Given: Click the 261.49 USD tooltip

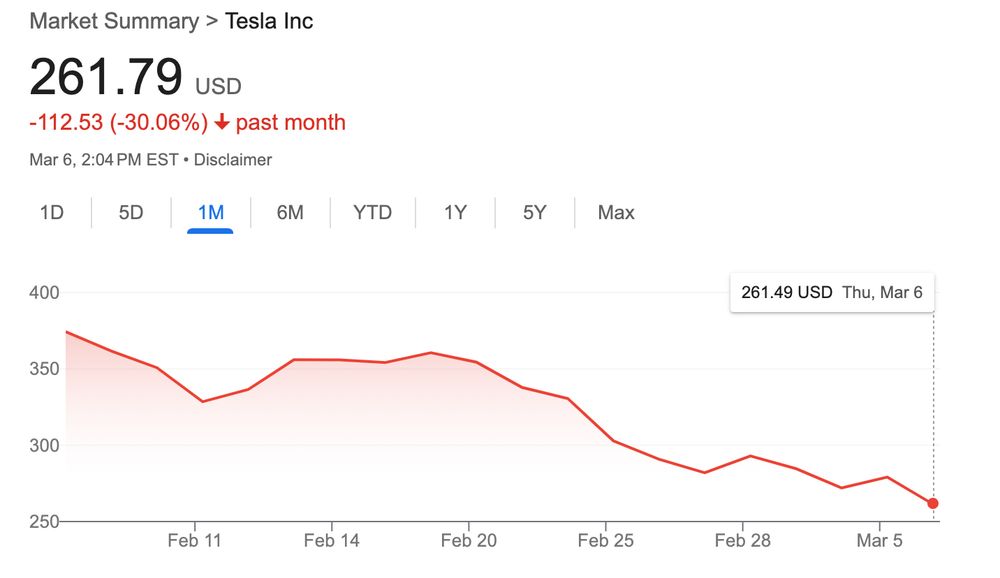Looking at the screenshot, I should [786, 292].
